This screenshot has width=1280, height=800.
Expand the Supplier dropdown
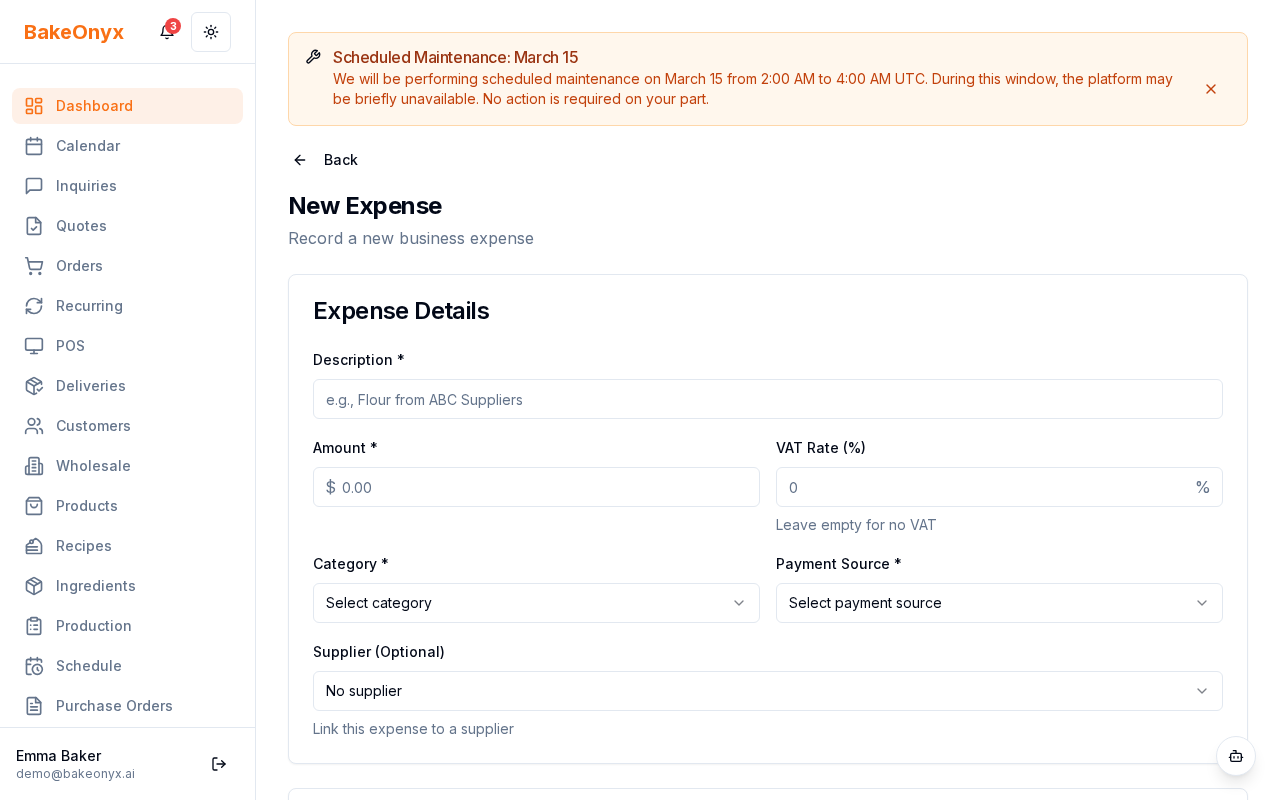click(x=768, y=691)
